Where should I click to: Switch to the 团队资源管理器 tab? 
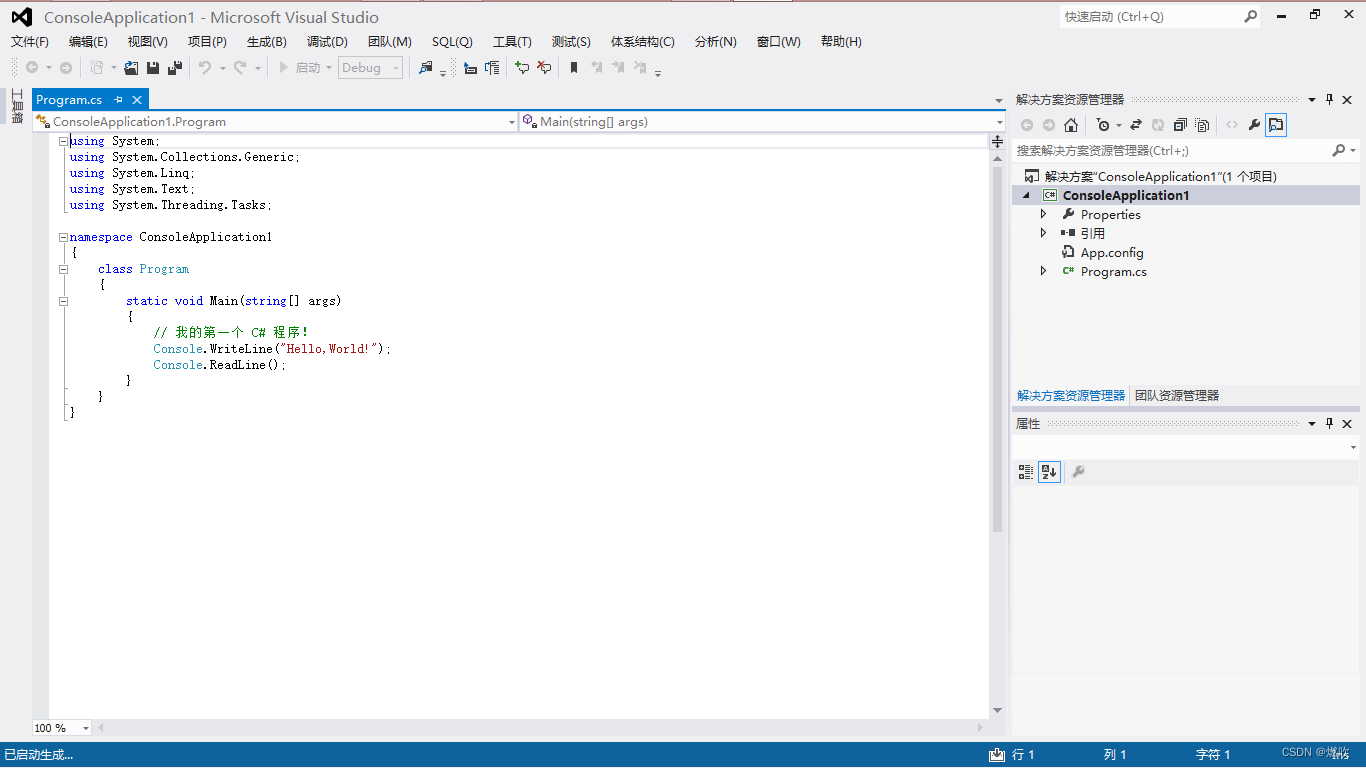tap(1177, 396)
